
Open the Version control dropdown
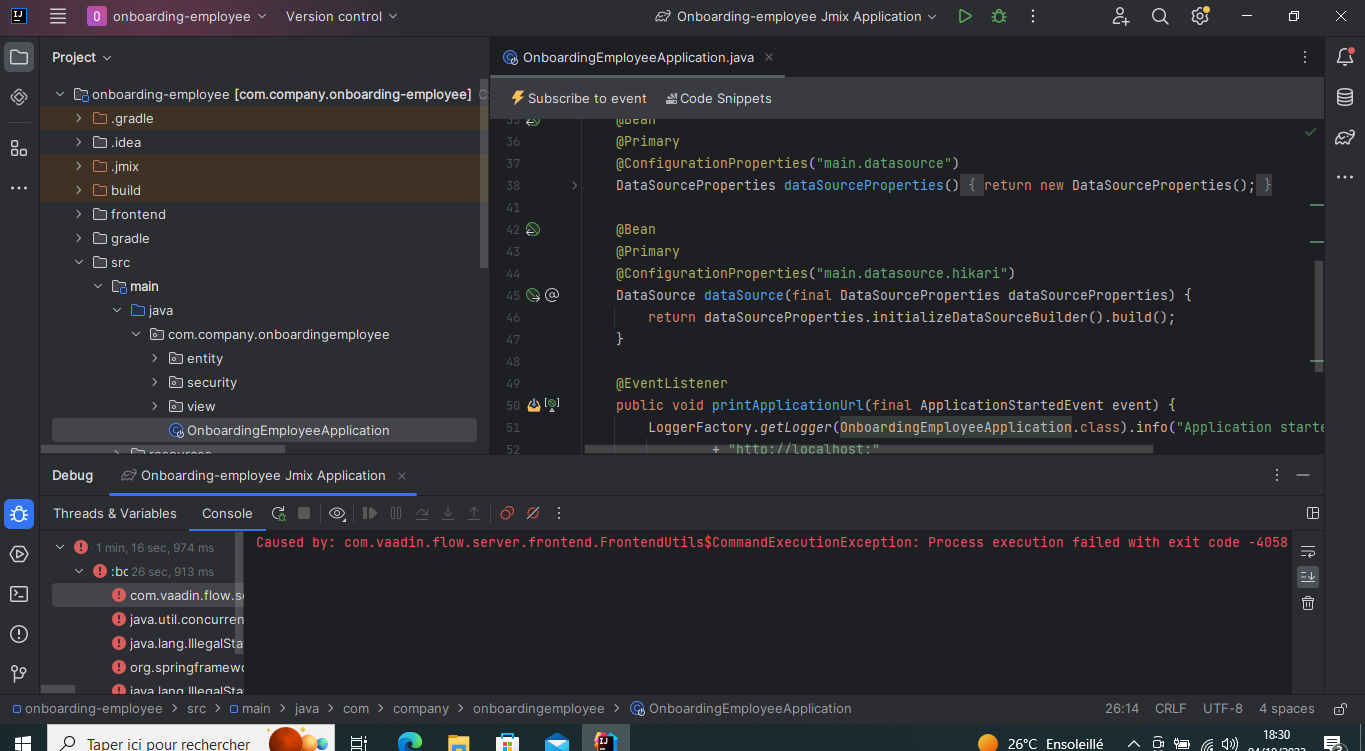pyautogui.click(x=341, y=16)
